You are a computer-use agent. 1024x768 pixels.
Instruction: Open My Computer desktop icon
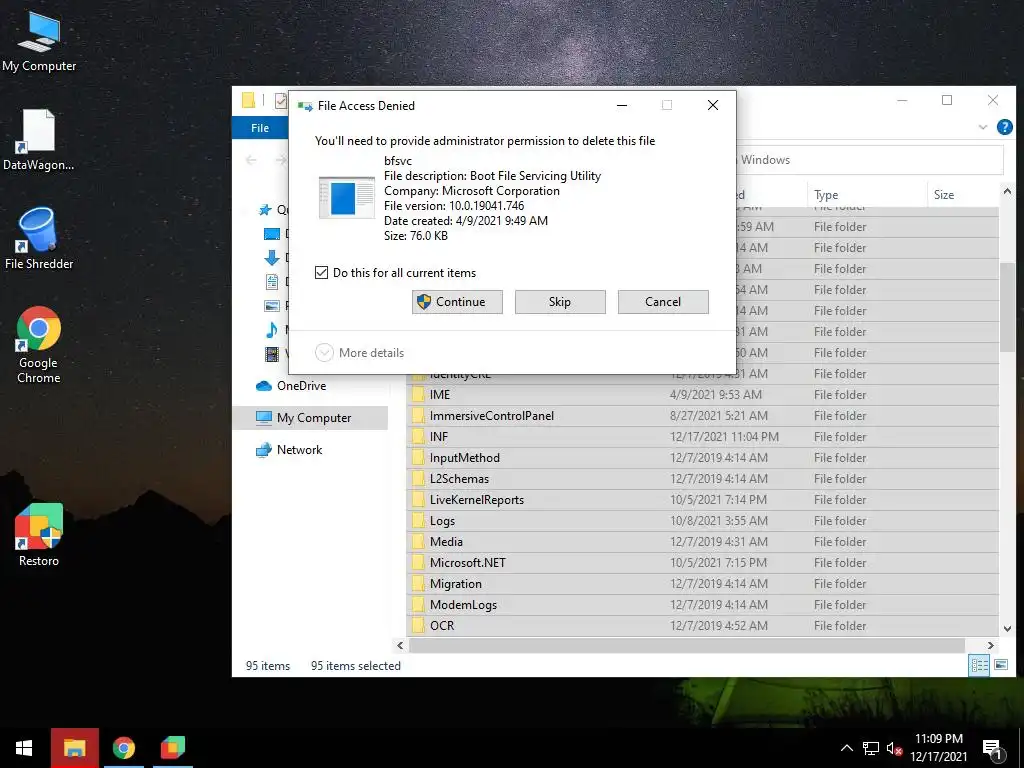(39, 42)
